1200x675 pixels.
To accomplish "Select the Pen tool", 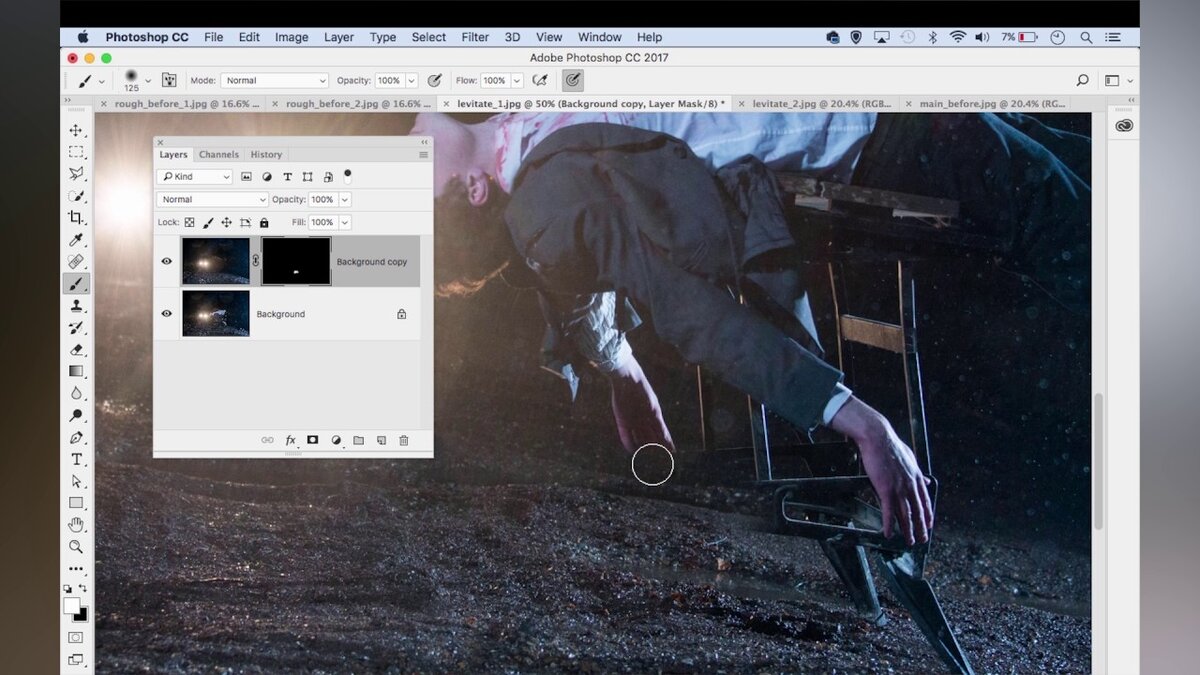I will 76,438.
